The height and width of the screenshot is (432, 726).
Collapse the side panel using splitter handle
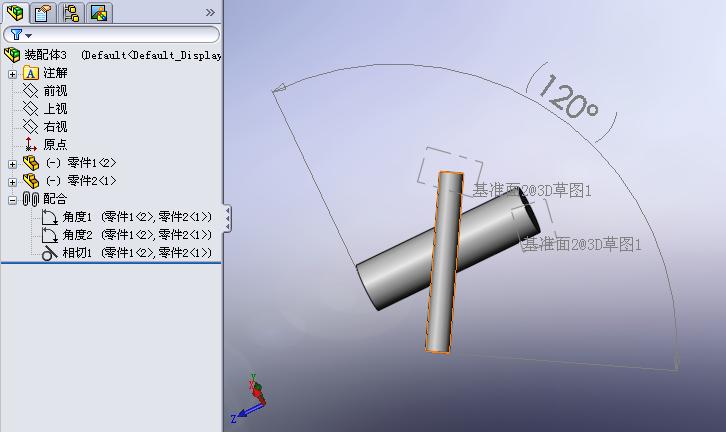pos(227,218)
